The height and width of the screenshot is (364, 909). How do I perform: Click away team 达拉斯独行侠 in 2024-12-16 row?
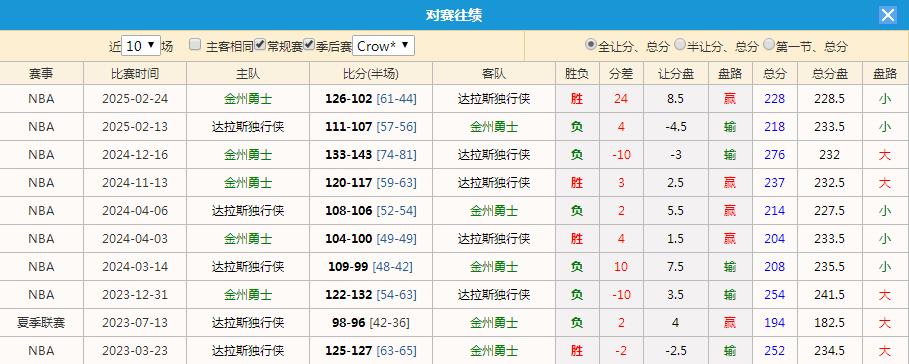494,155
